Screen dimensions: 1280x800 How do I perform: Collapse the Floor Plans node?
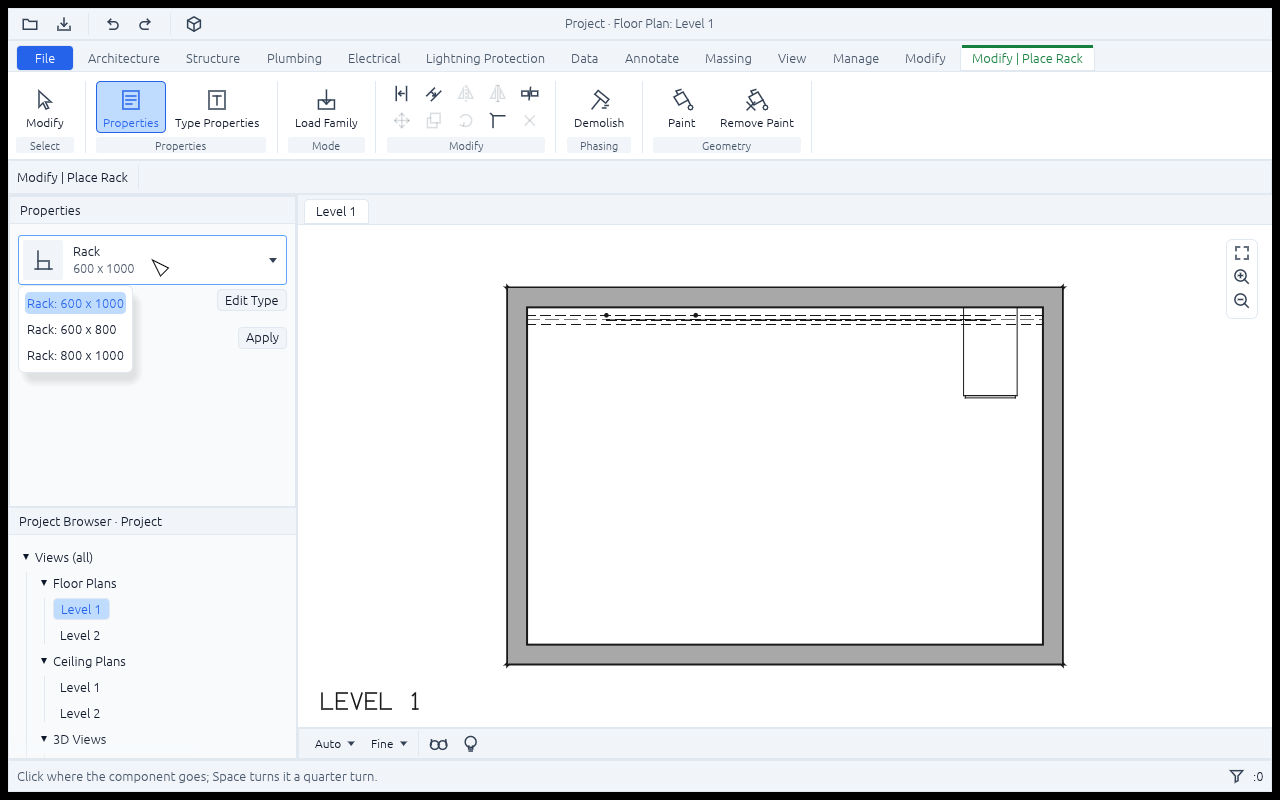tap(44, 583)
